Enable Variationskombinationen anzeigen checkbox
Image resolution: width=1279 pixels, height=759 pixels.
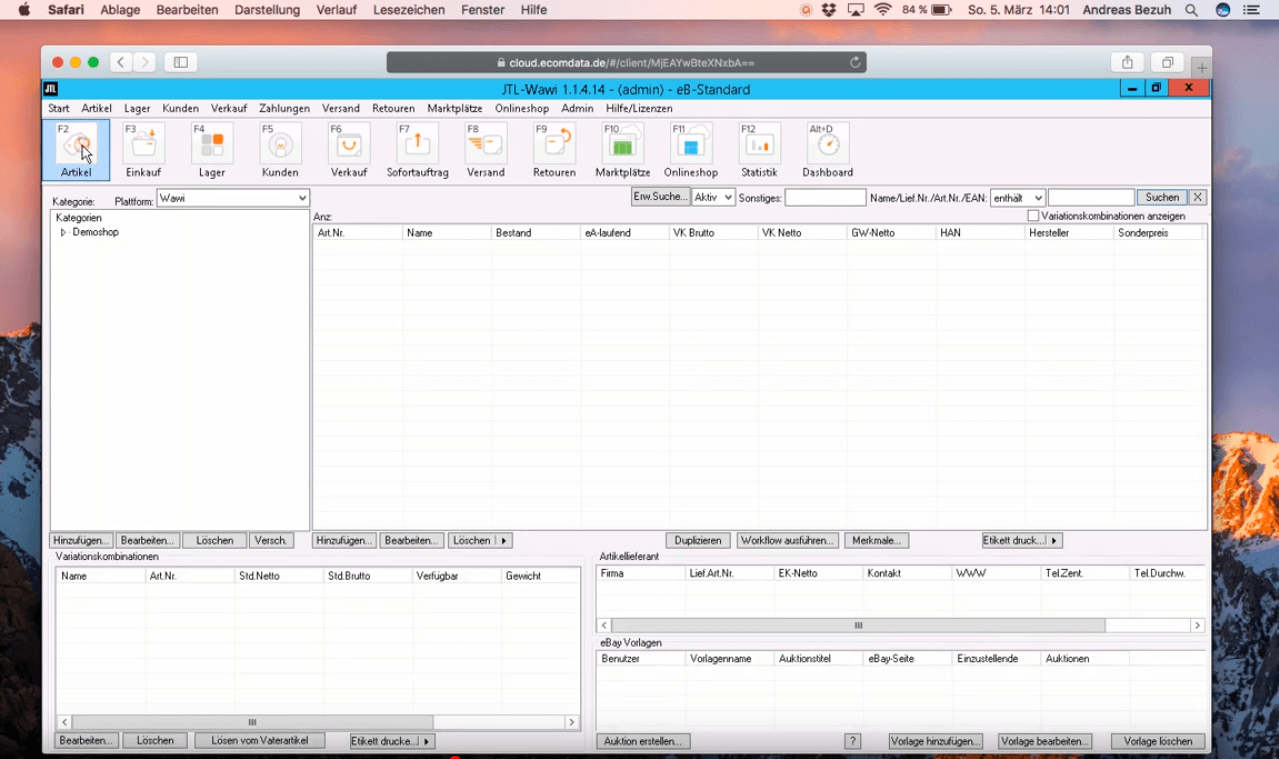click(1033, 216)
